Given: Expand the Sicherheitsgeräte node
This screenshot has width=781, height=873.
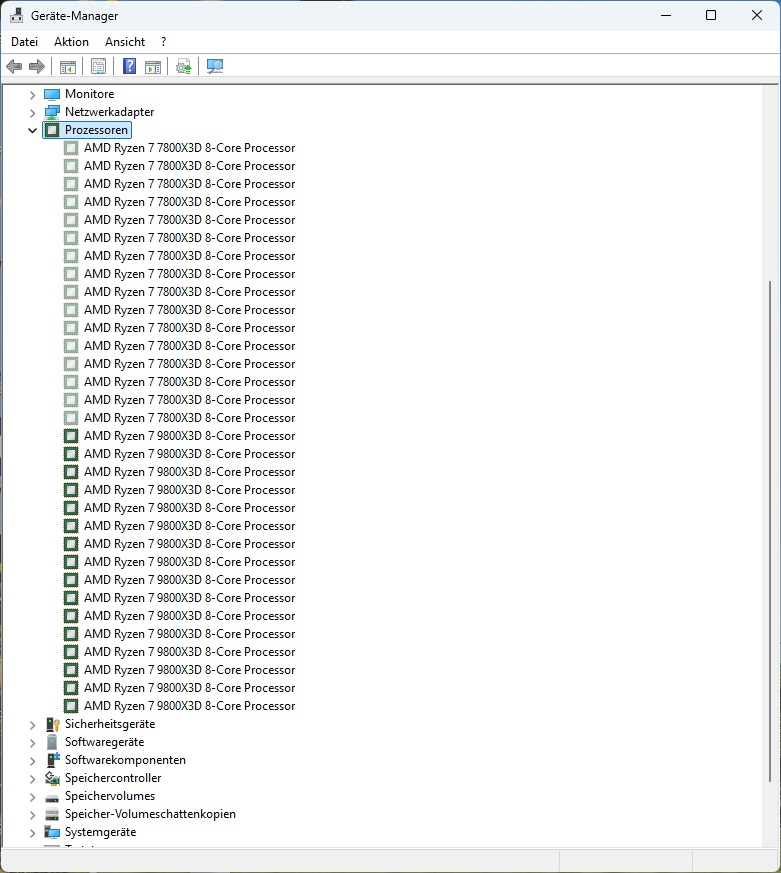Looking at the screenshot, I should [x=32, y=725].
